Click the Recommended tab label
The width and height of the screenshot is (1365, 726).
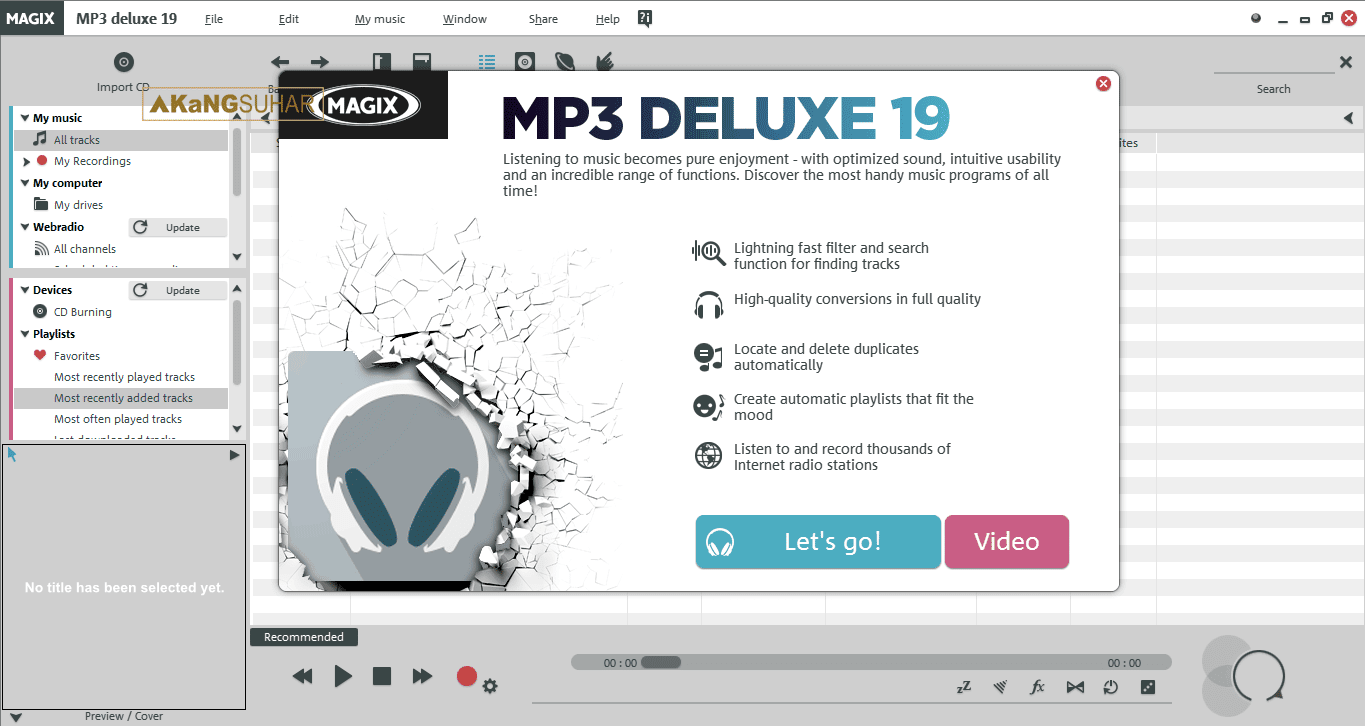(x=304, y=637)
